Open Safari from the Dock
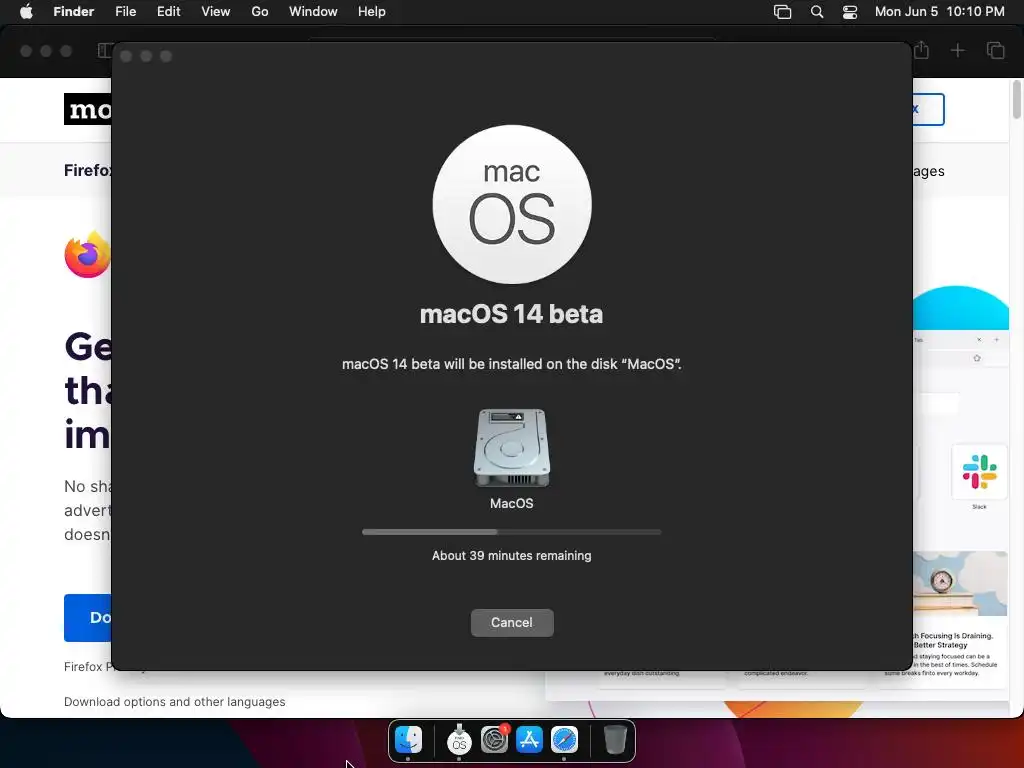 click(564, 740)
